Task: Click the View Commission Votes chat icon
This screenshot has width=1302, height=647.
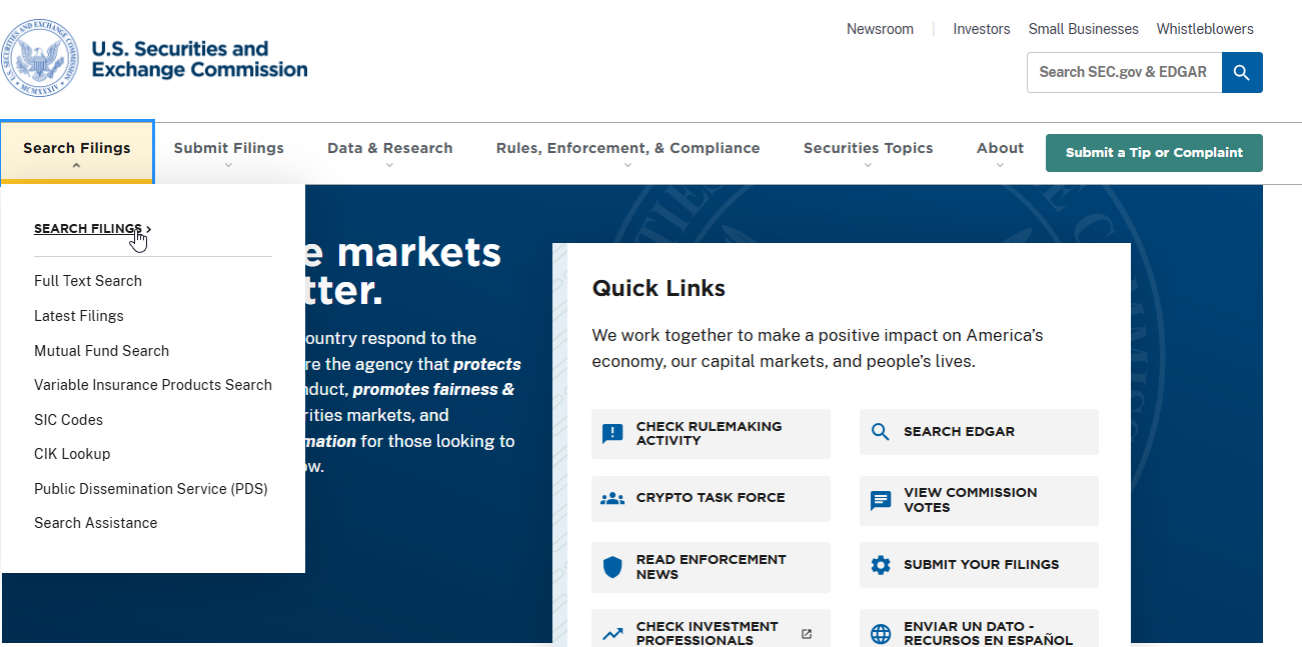Action: (880, 500)
